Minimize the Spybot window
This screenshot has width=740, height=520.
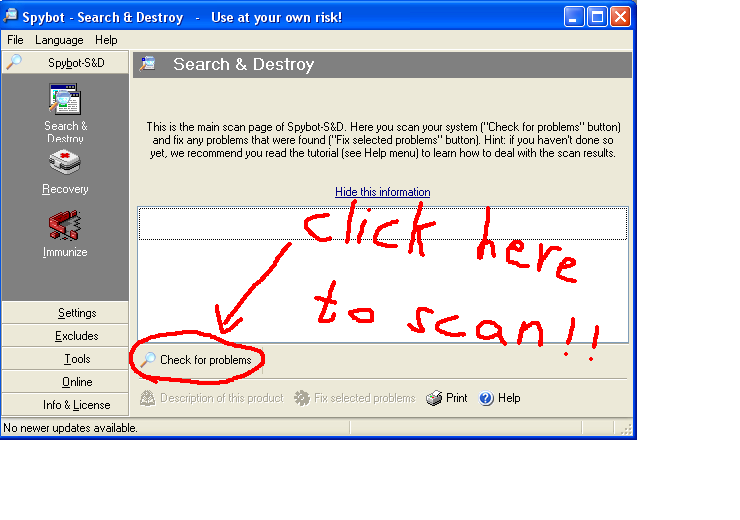click(574, 17)
